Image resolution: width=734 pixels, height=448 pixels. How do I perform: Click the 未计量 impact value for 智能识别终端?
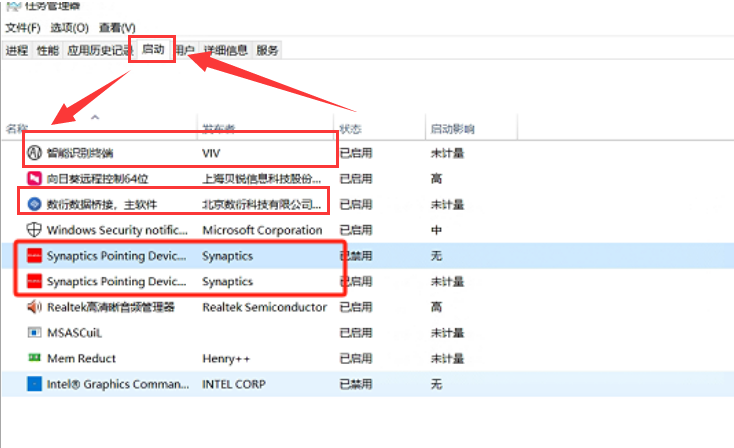coord(447,153)
